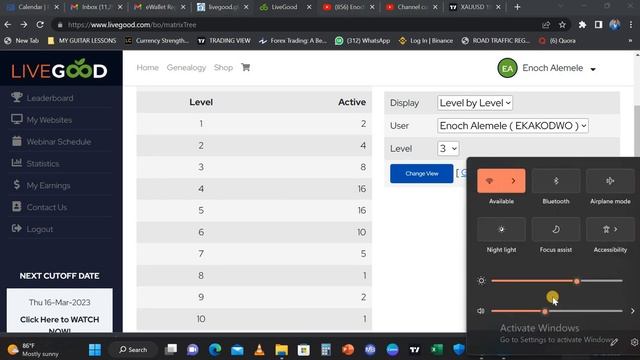The height and width of the screenshot is (360, 640).
Task: Toggle Night light
Action: point(501,229)
